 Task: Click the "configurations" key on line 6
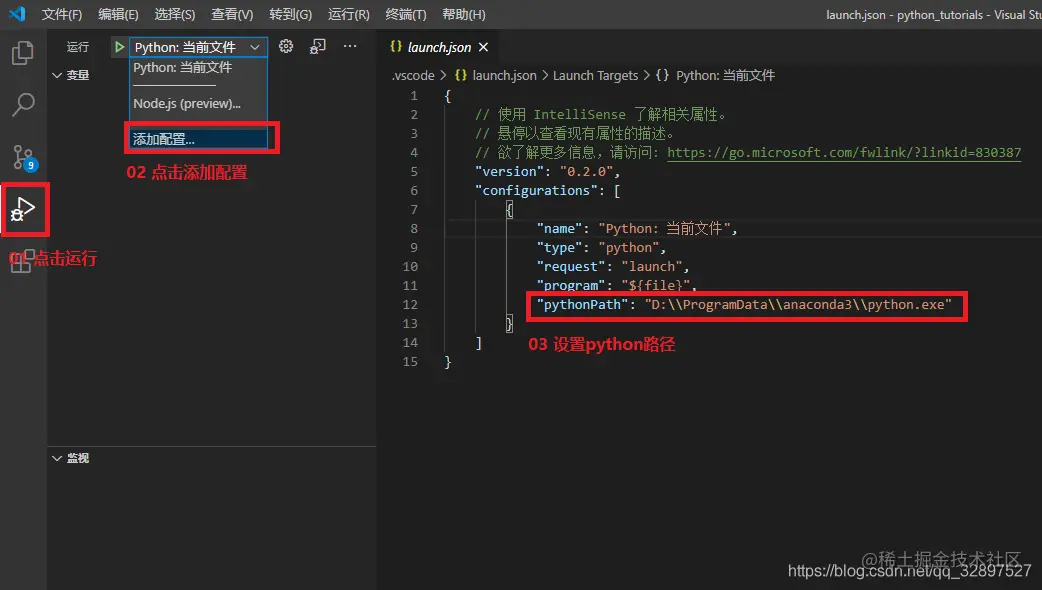click(x=536, y=191)
